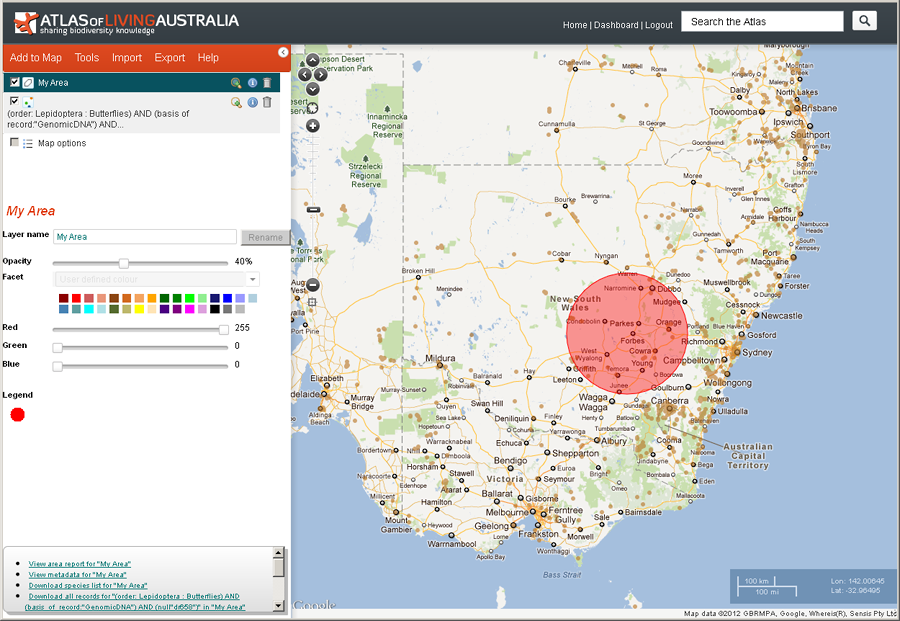The image size is (900, 621).
Task: Toggle the Lepidoptera Butterflies layer checkbox
Action: click(x=14, y=101)
